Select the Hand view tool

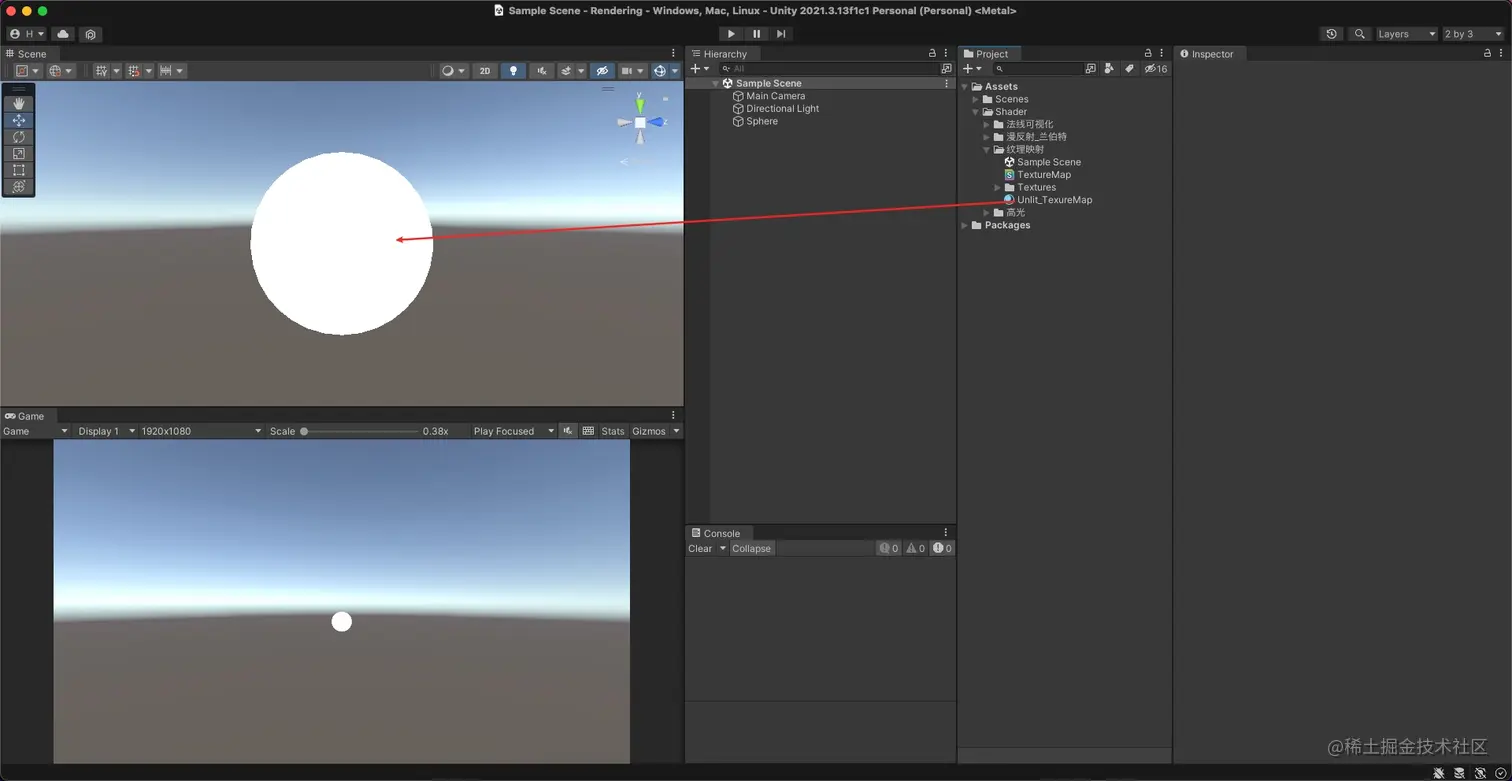(18, 104)
